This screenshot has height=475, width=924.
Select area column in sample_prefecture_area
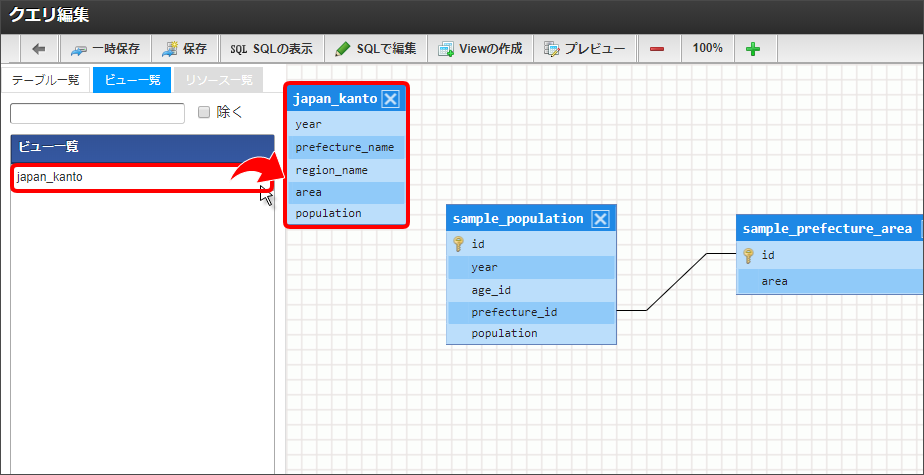pos(830,281)
